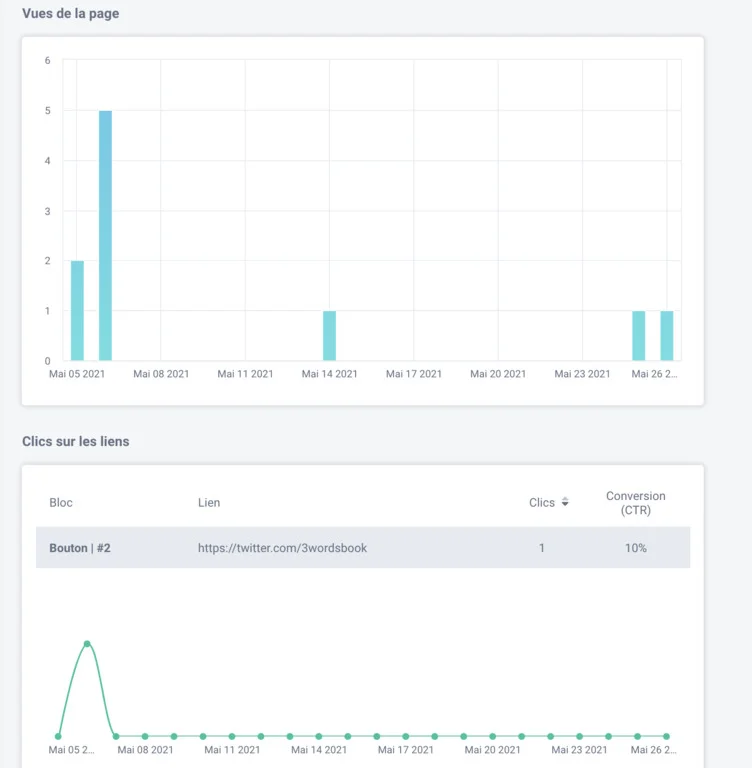The height and width of the screenshot is (768, 752).
Task: Click the tallest bar with value 5
Action: click(105, 235)
